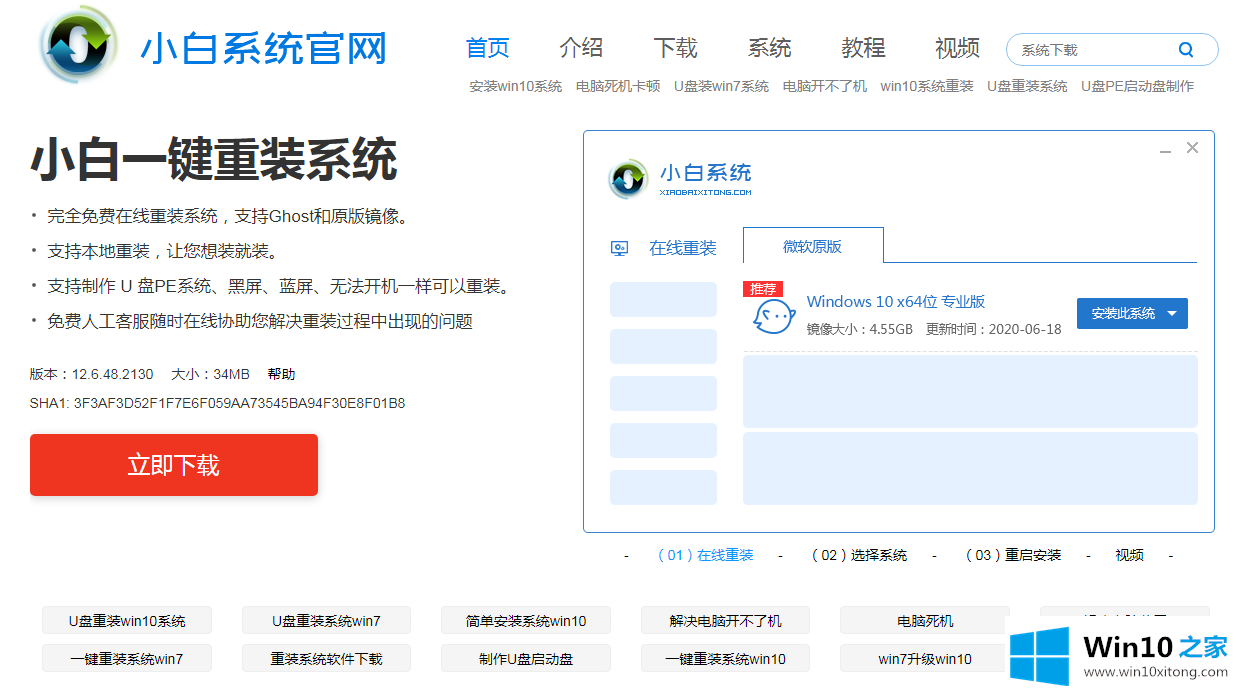1240x698 pixels.
Task: Click the search magnifier icon
Action: (x=1186, y=50)
